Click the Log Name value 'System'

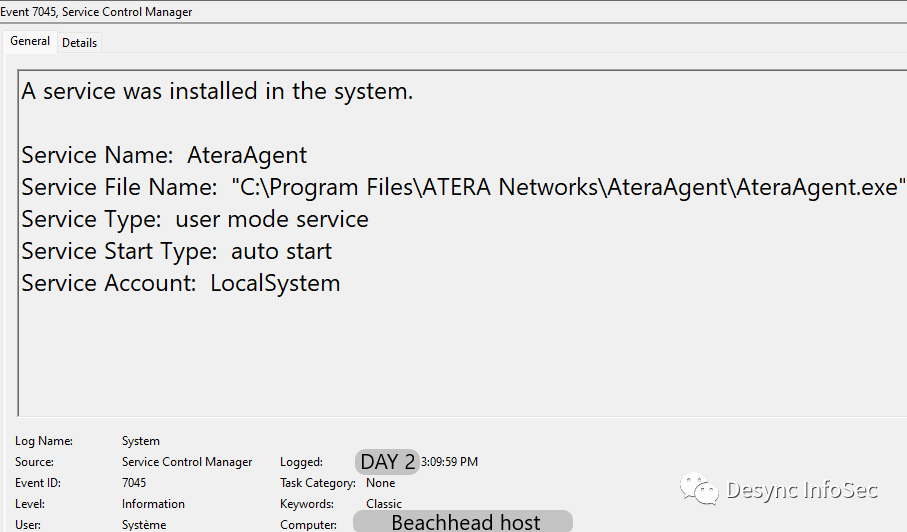[141, 441]
